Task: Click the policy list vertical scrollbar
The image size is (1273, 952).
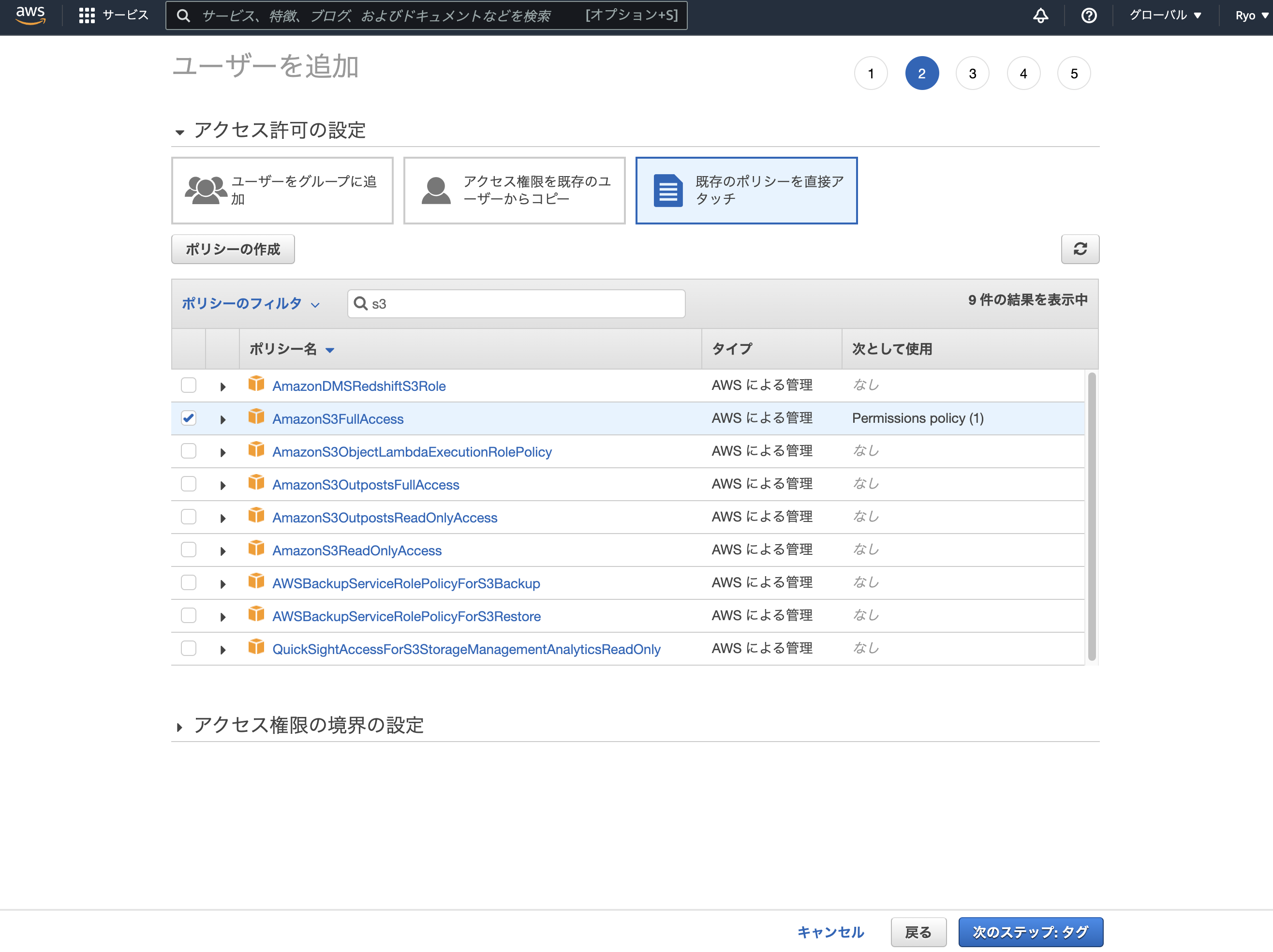Action: pyautogui.click(x=1091, y=517)
